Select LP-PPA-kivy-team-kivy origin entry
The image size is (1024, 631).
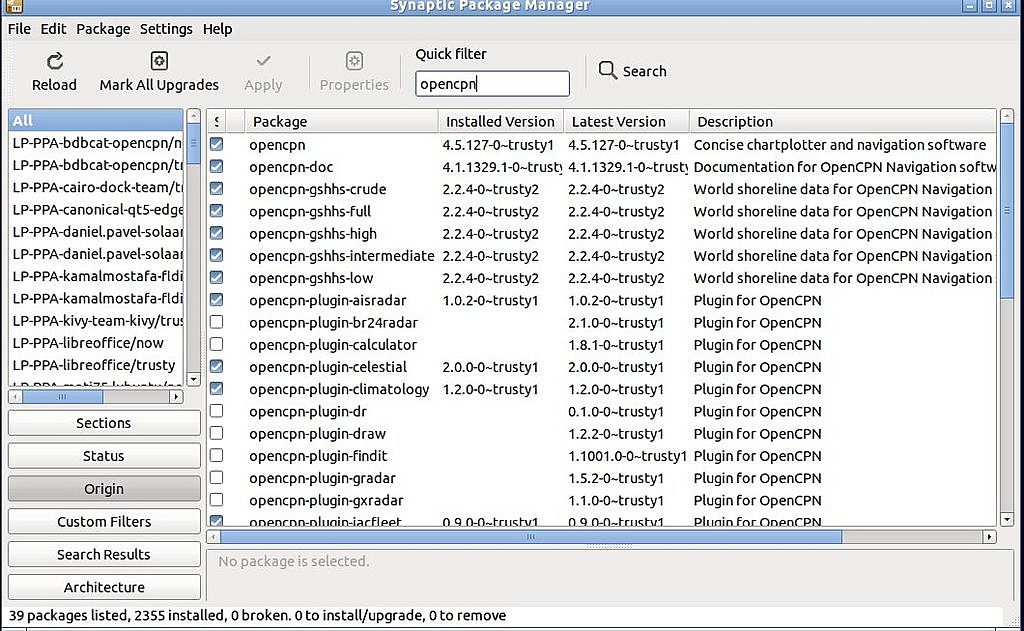(x=95, y=320)
